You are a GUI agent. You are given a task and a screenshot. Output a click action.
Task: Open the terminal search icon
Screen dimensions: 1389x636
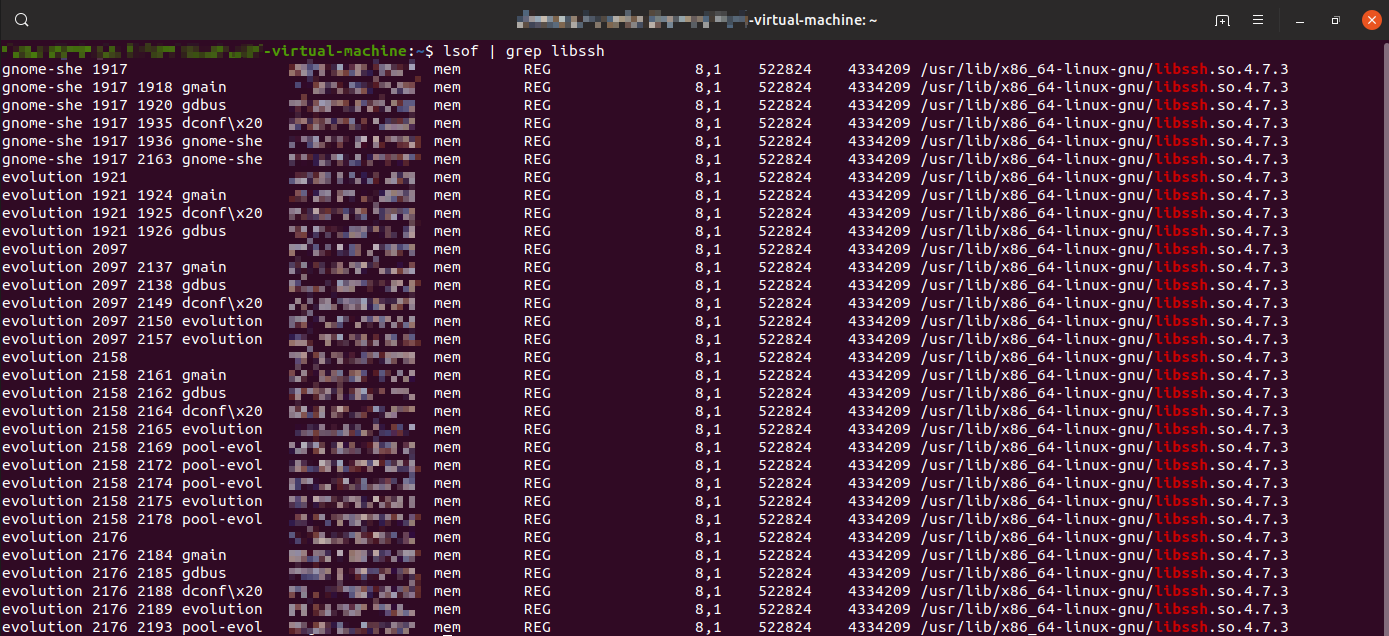coord(22,20)
